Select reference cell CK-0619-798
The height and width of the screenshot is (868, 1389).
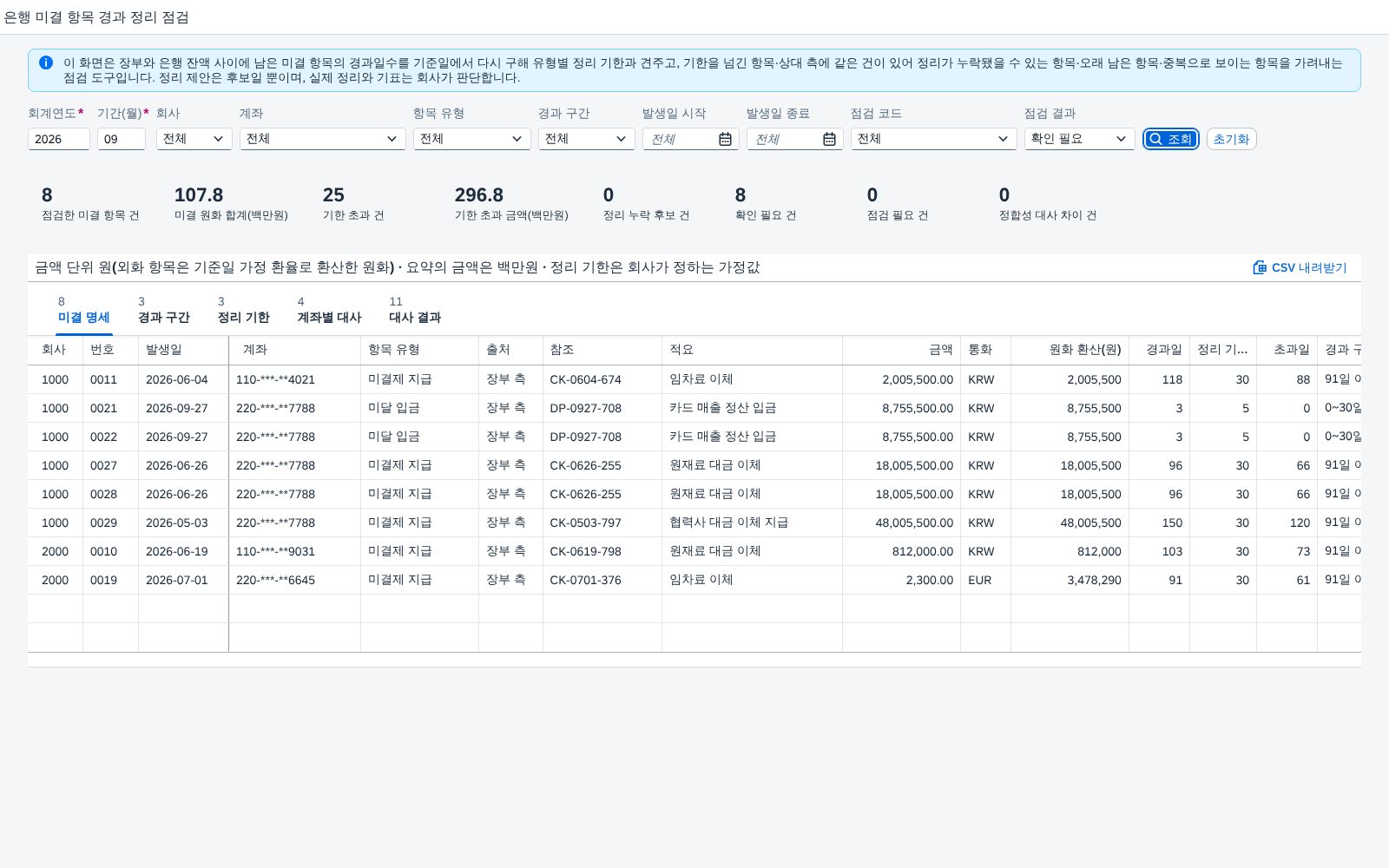[x=602, y=551]
